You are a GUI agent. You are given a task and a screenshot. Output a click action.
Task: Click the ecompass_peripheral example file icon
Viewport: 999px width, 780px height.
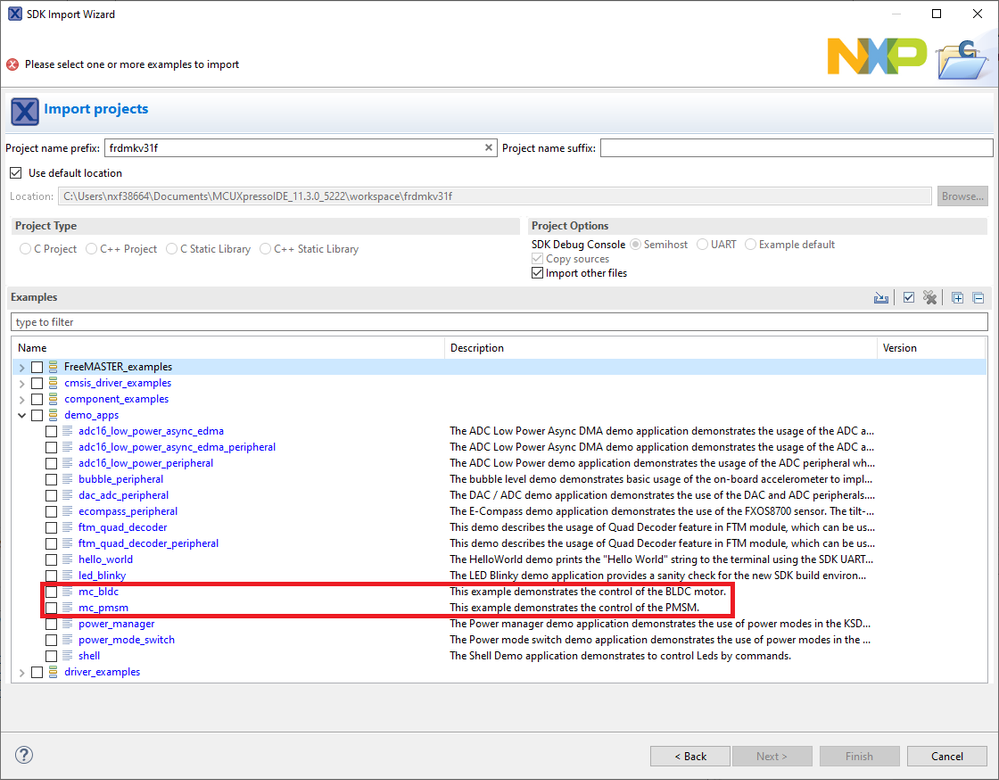68,511
